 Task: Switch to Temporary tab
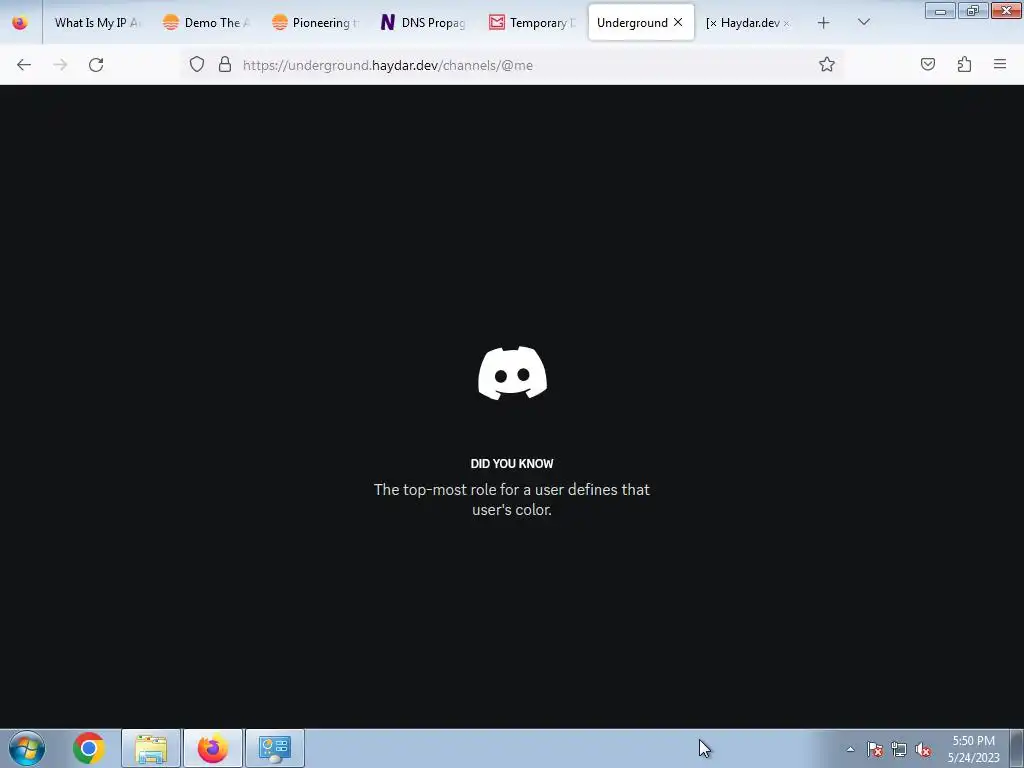[x=533, y=23]
